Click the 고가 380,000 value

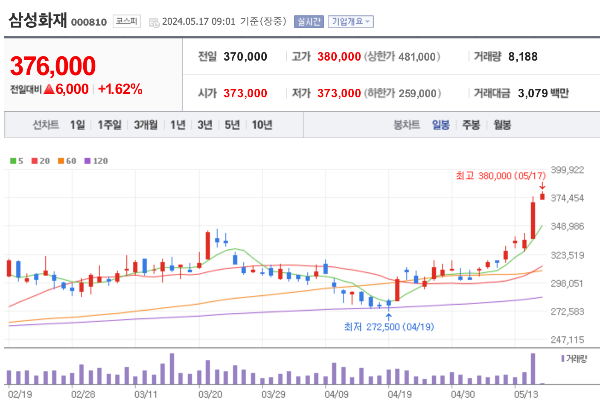pyautogui.click(x=339, y=57)
